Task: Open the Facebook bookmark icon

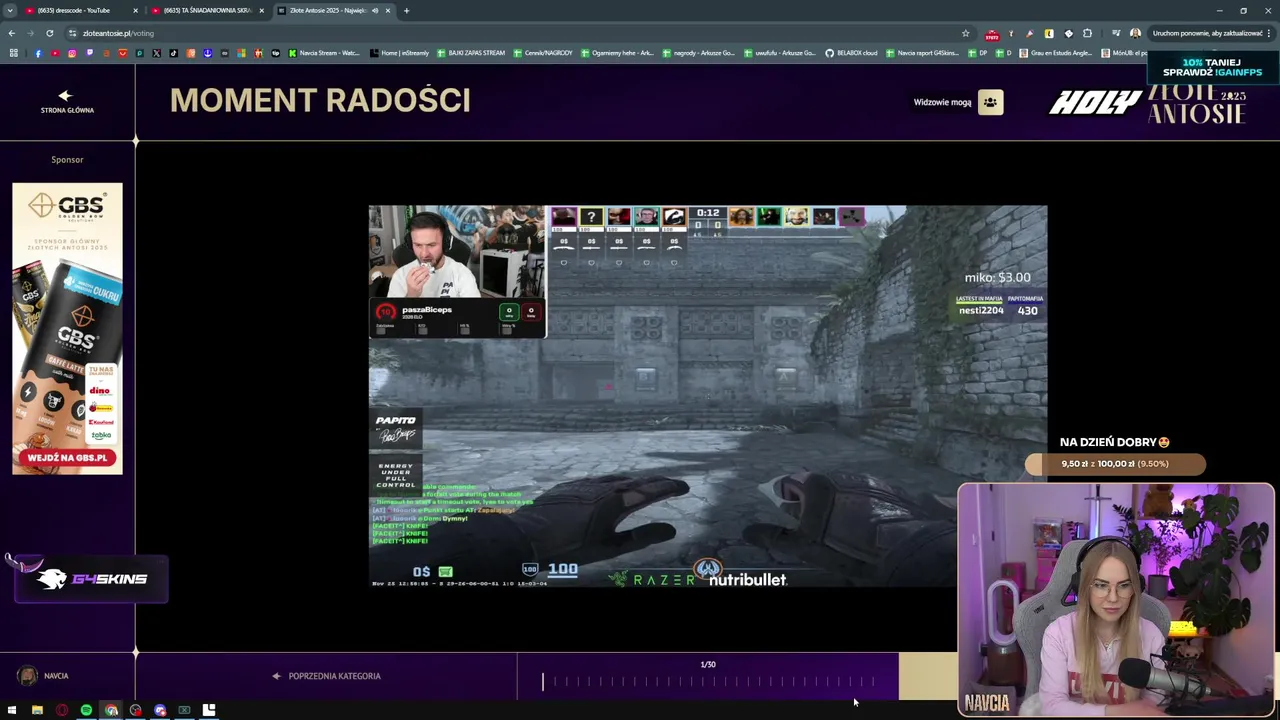Action: click(38, 53)
